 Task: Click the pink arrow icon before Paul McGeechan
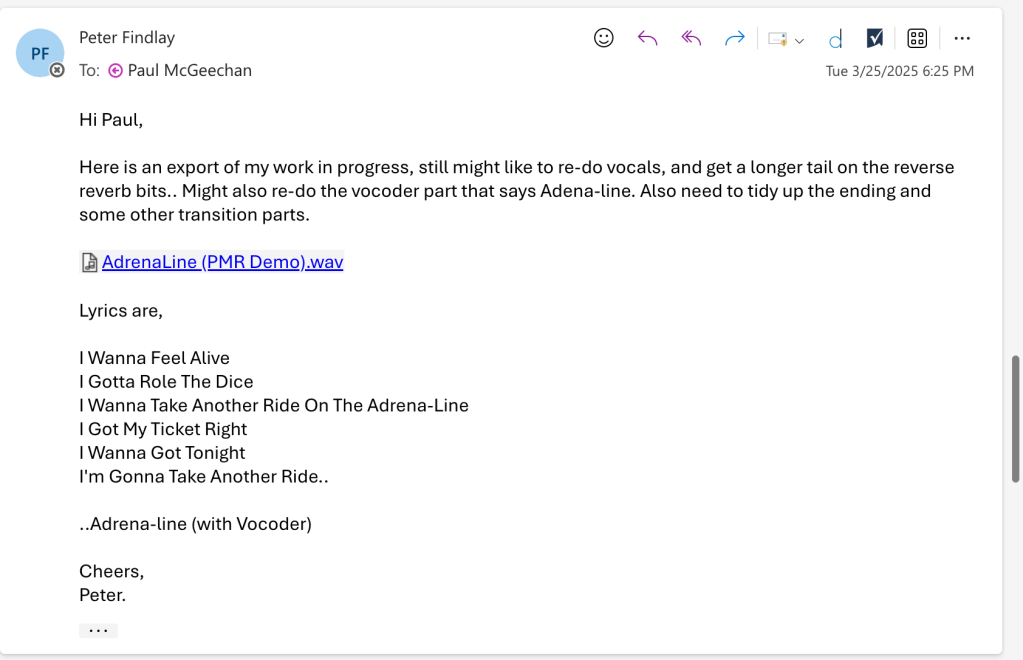click(116, 70)
